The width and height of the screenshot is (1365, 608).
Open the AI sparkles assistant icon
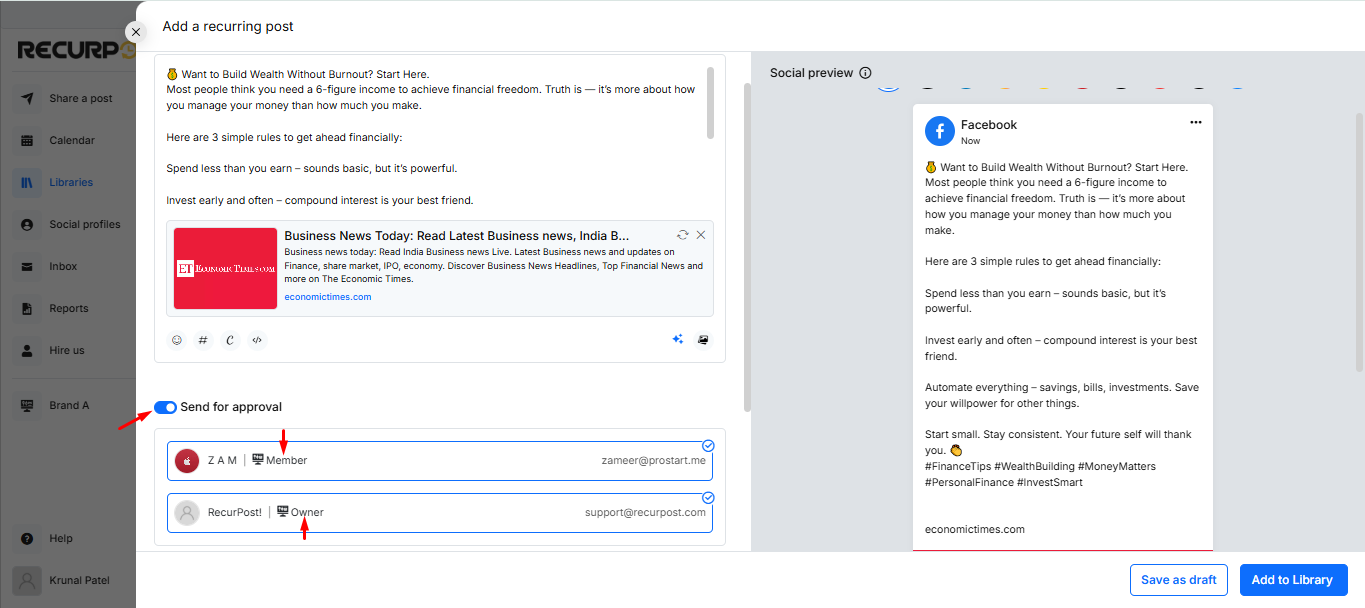coord(678,340)
